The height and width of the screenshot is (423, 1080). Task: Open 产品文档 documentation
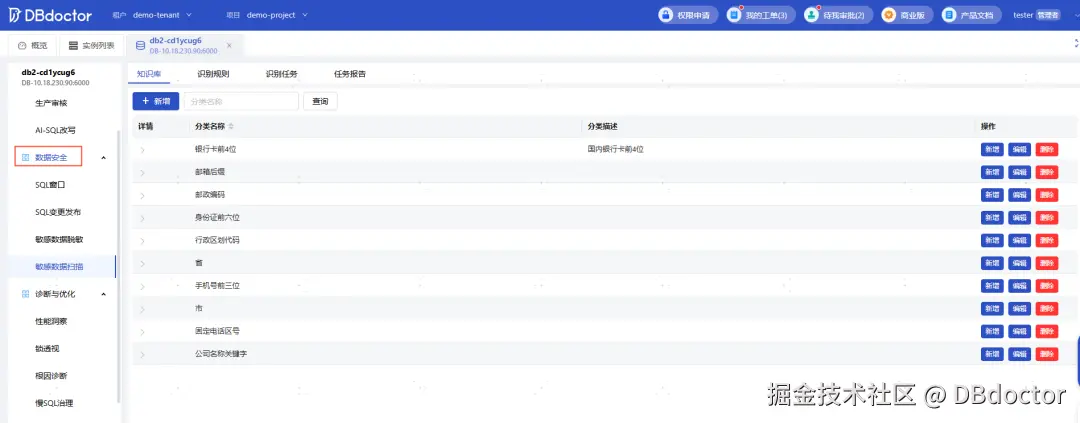[x=971, y=14]
